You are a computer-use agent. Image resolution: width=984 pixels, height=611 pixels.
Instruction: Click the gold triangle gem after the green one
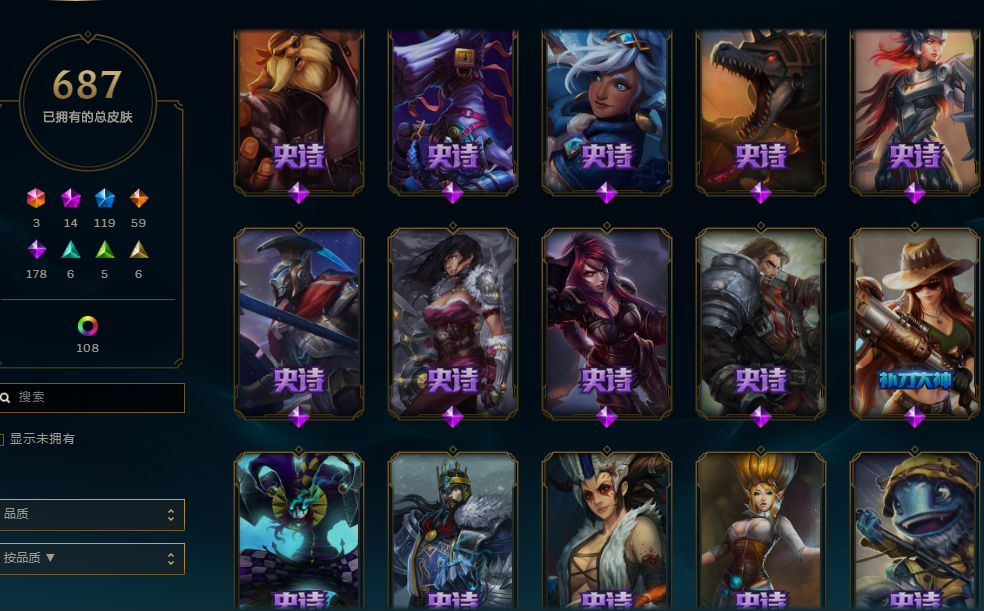(139, 250)
